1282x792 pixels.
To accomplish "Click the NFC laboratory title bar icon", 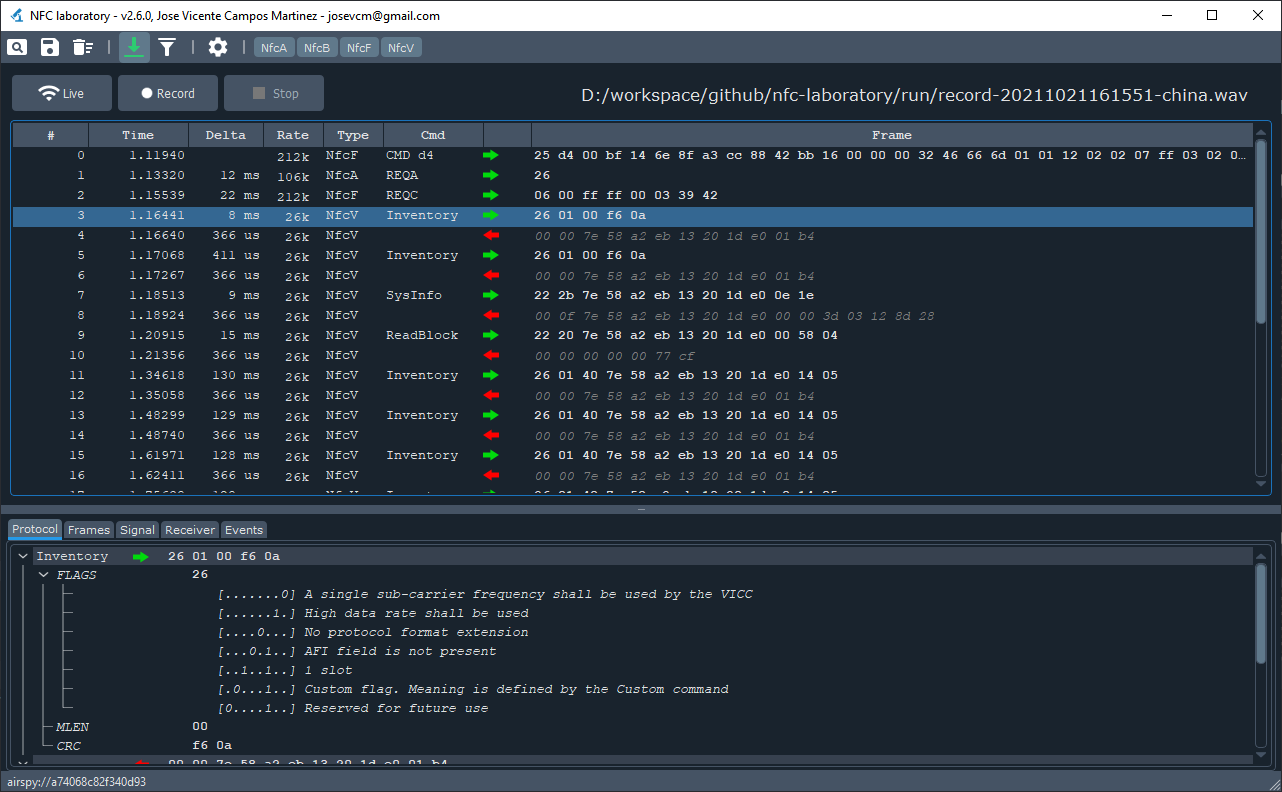I will [16, 15].
